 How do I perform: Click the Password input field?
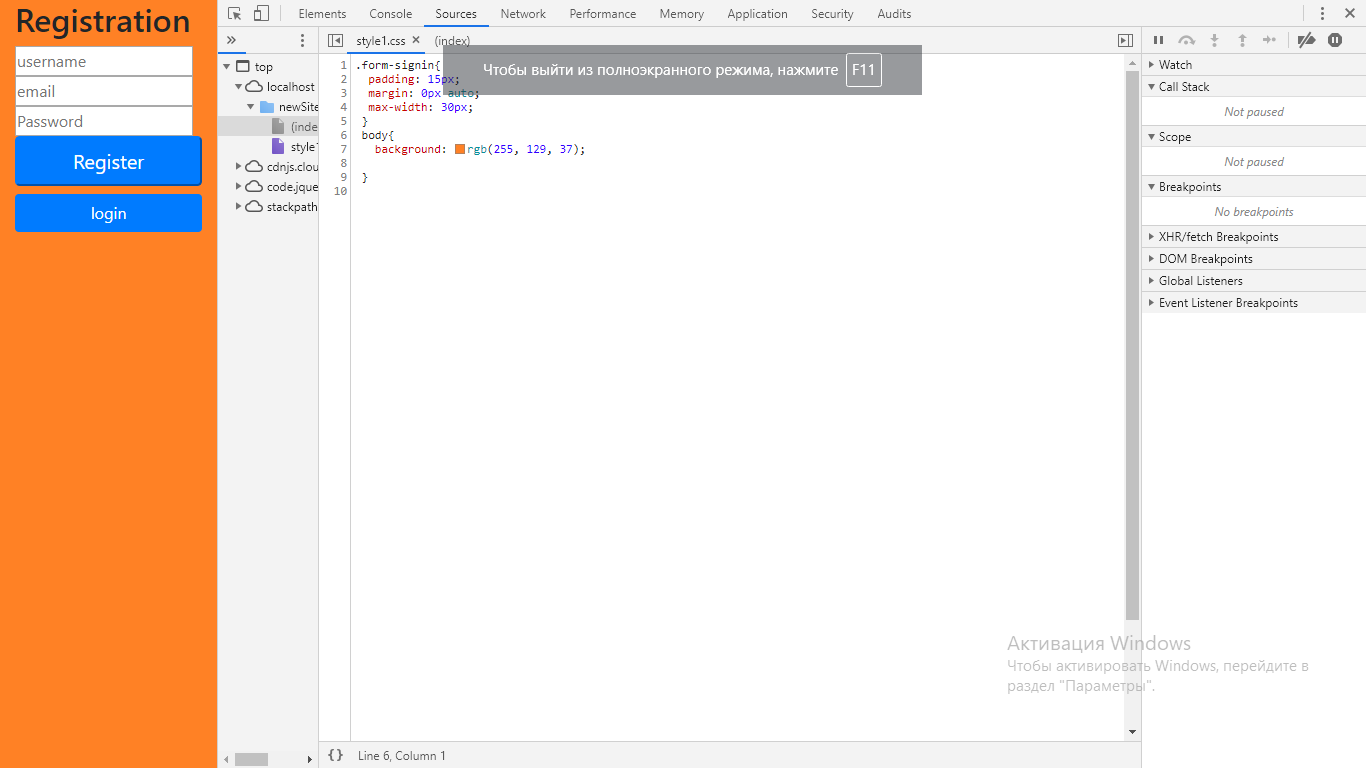coord(104,121)
